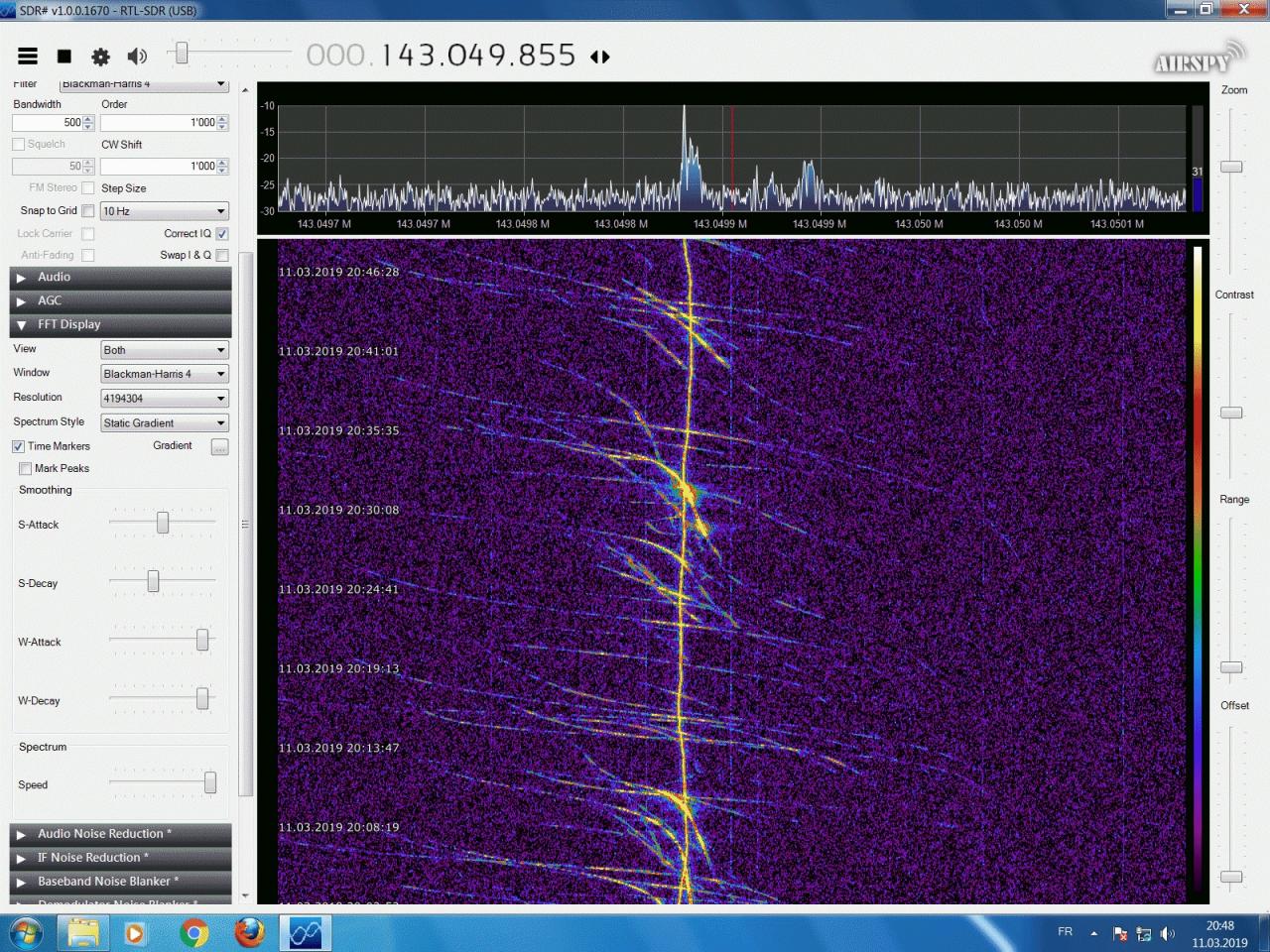Enable the Snap to Grid checkbox
The image size is (1270, 952).
tap(88, 211)
